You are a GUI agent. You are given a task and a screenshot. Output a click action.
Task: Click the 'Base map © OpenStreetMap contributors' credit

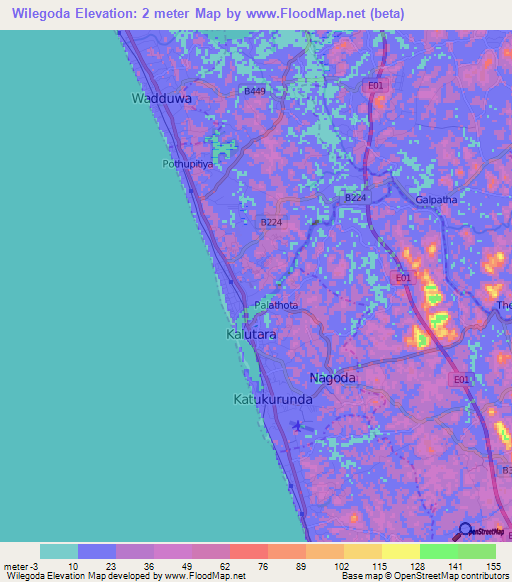tap(425, 576)
